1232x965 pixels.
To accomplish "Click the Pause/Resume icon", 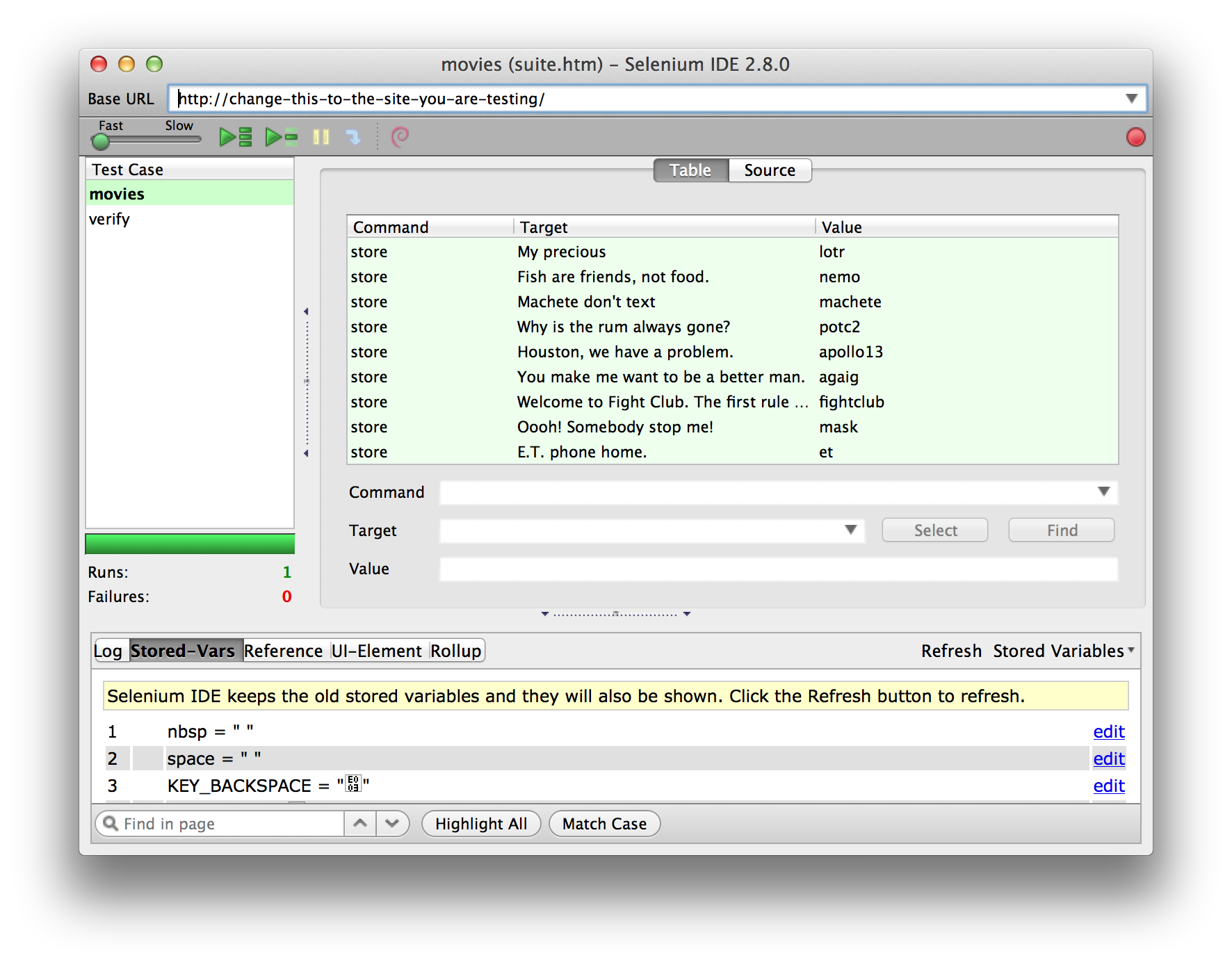I will coord(321,137).
